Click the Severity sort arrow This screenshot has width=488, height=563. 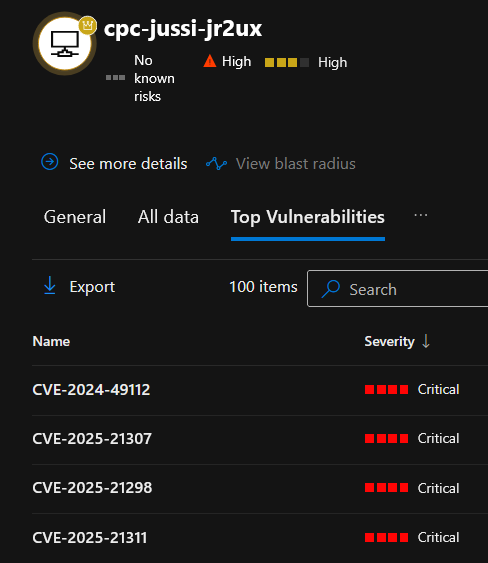426,341
